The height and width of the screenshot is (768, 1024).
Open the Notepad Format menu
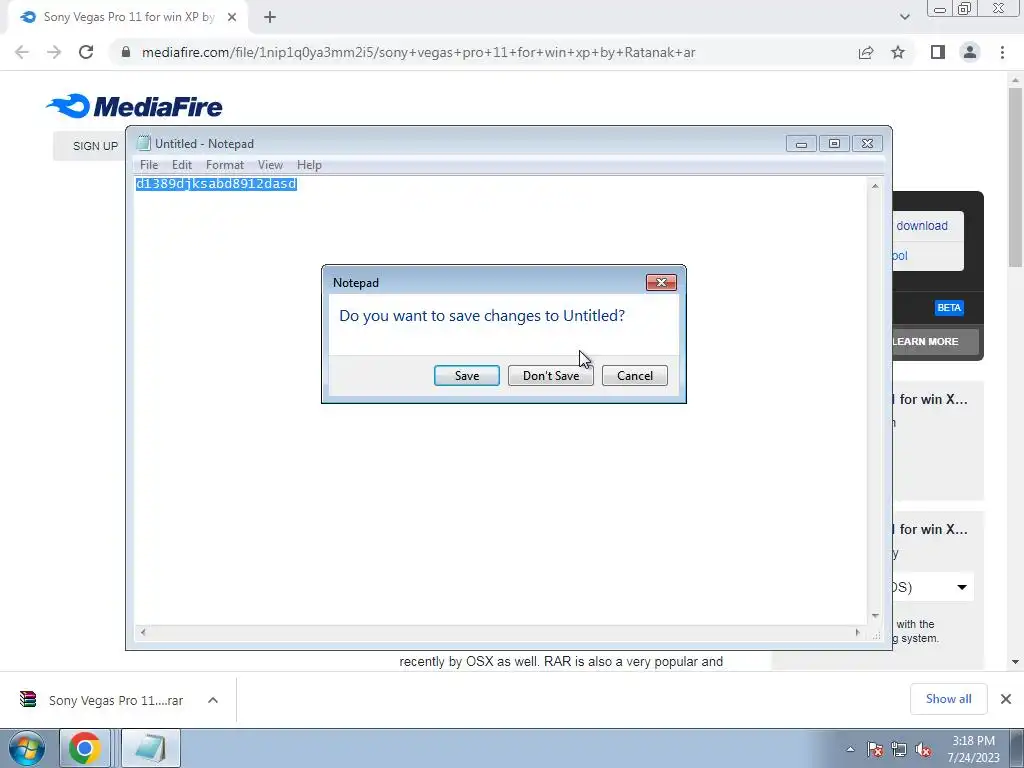225,165
